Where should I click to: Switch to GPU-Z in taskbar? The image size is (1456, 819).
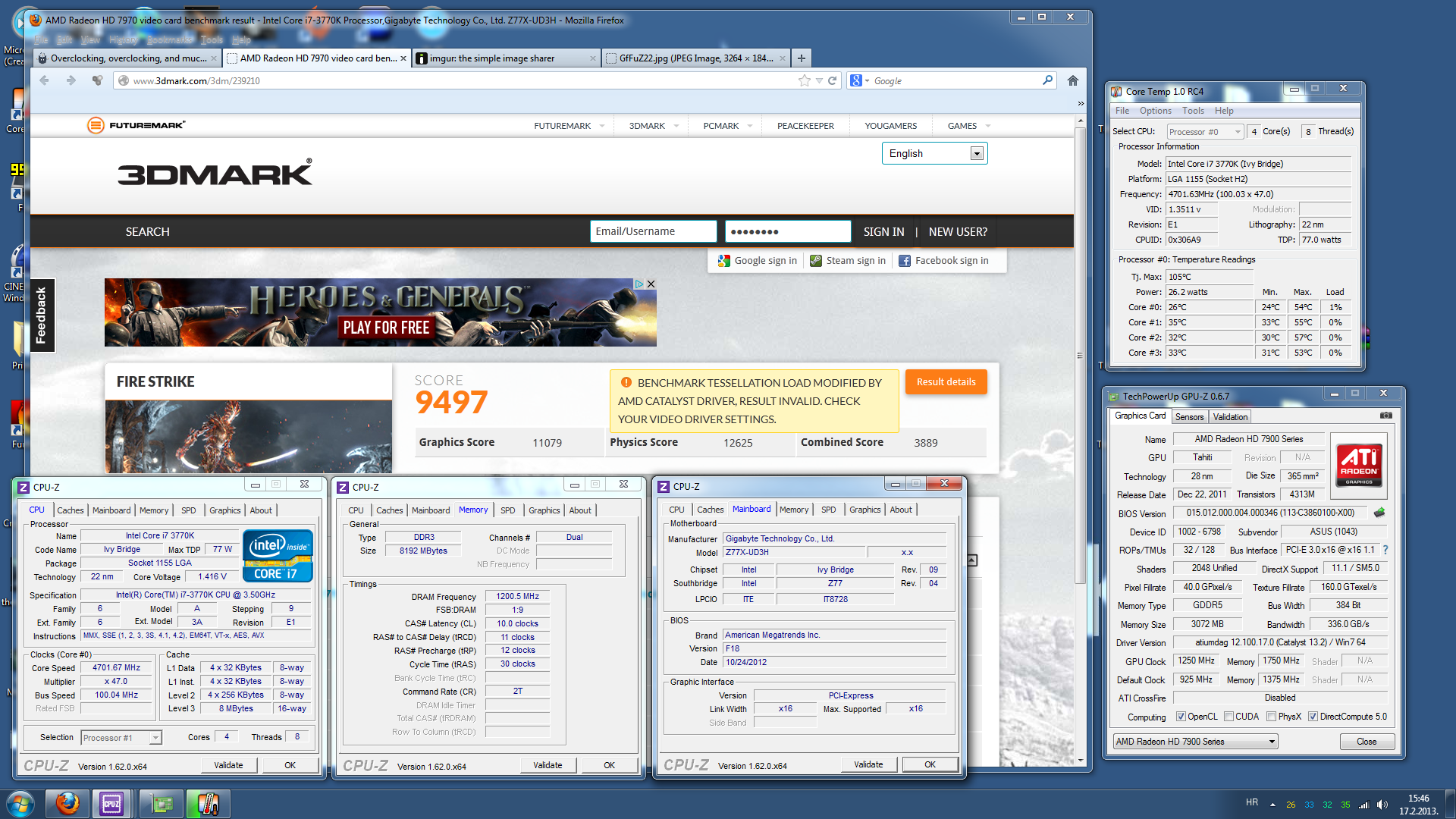[x=161, y=804]
